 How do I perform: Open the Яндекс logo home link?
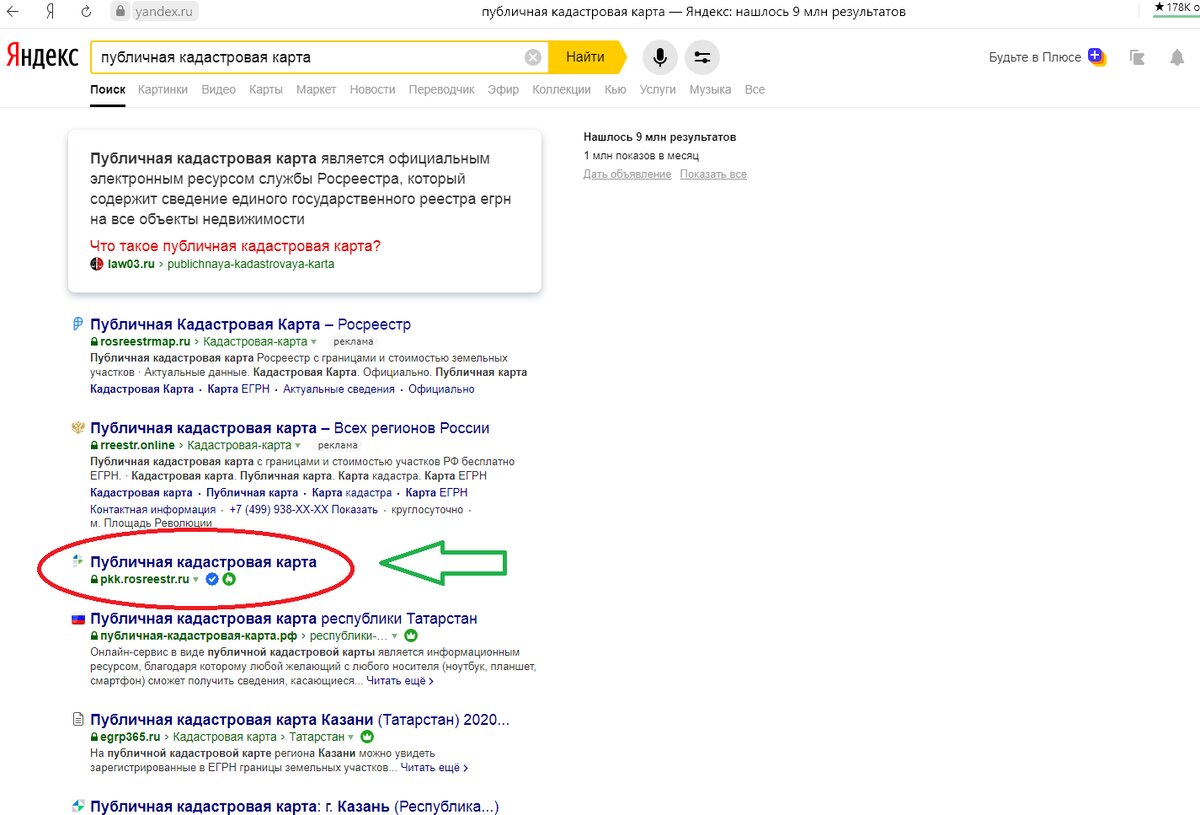[x=42, y=57]
